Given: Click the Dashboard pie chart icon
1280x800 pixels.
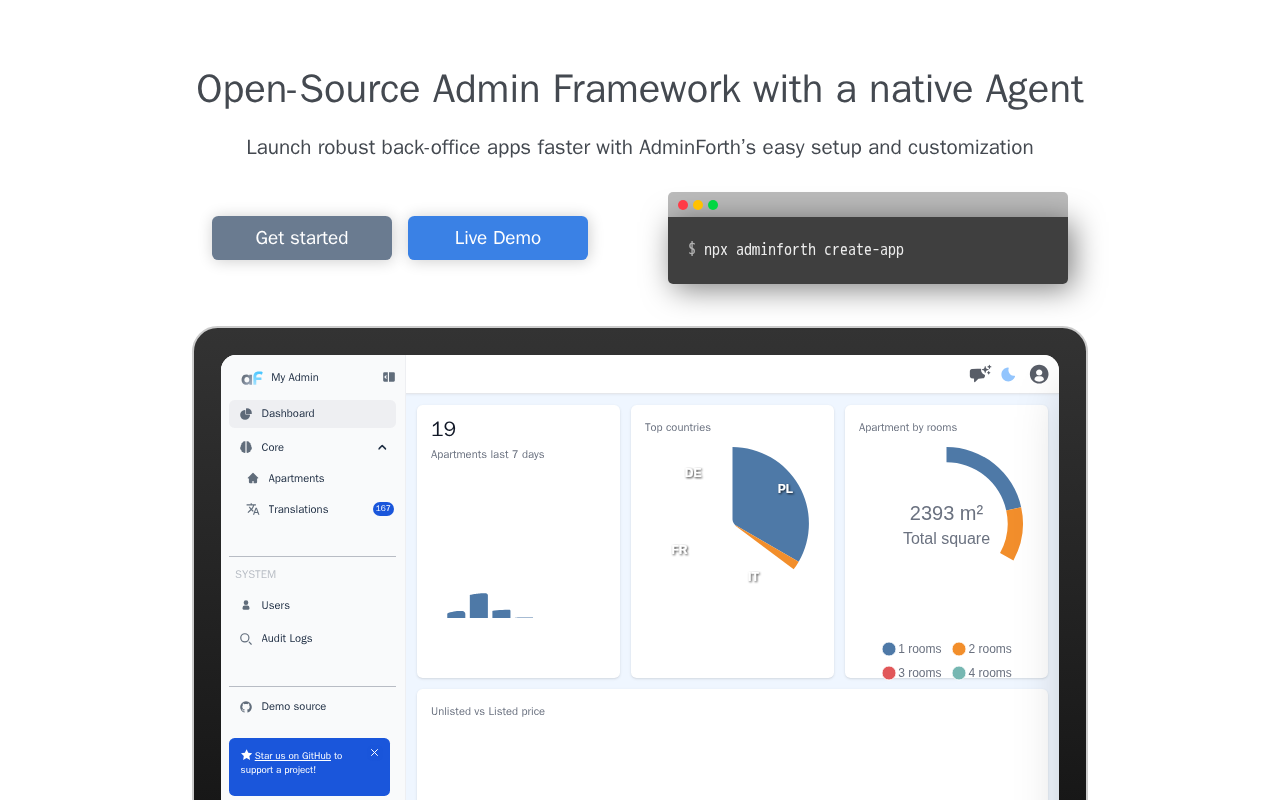Looking at the screenshot, I should coord(246,414).
